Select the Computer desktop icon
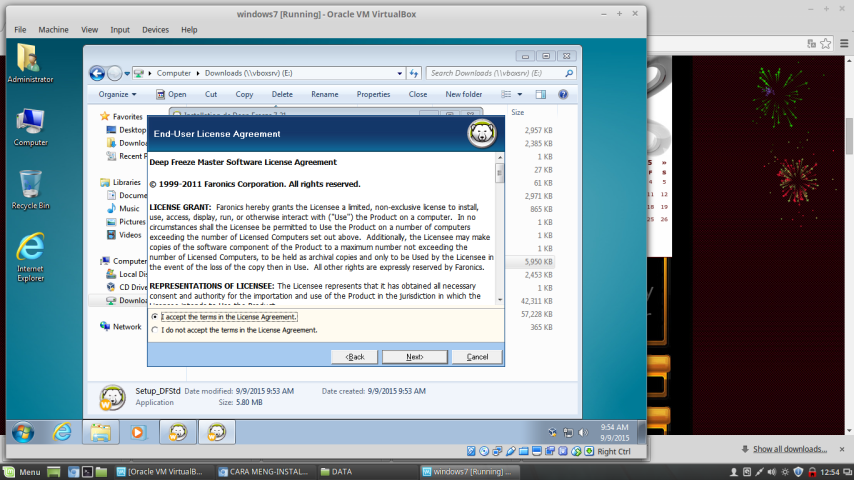 [30, 127]
